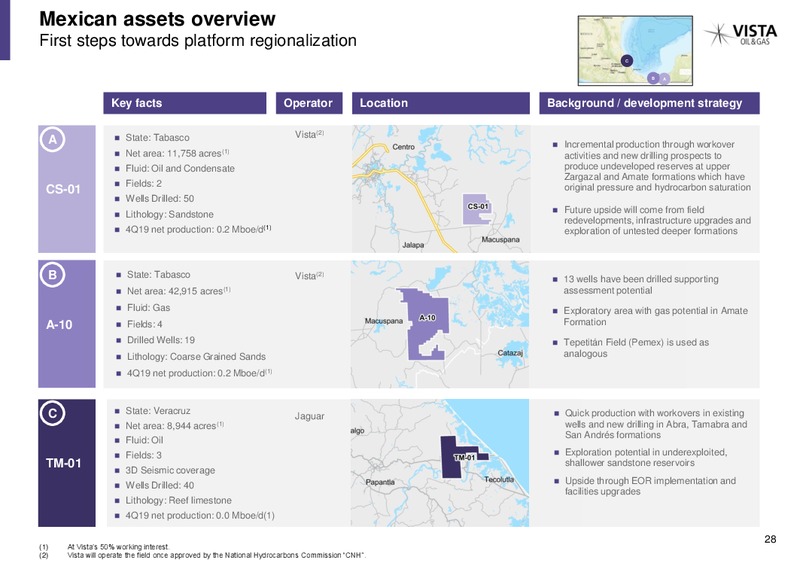This screenshot has width=800, height=563.
Task: Select the Background / development strategy header
Action: (649, 103)
